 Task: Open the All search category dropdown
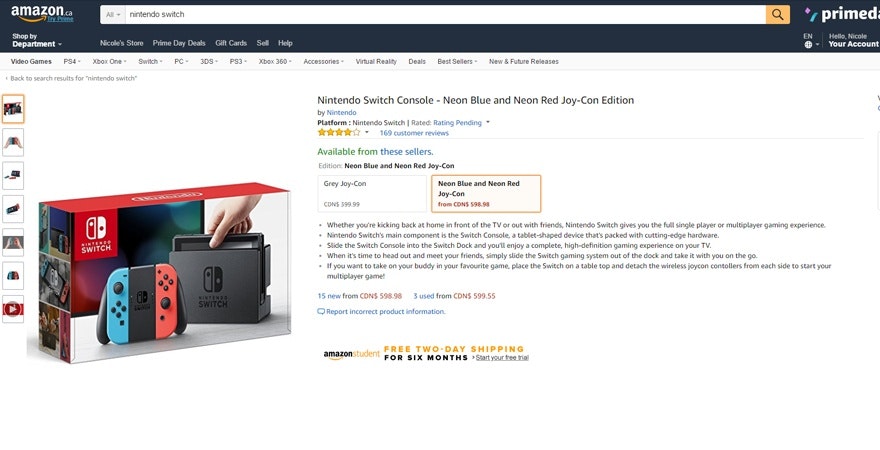point(112,15)
